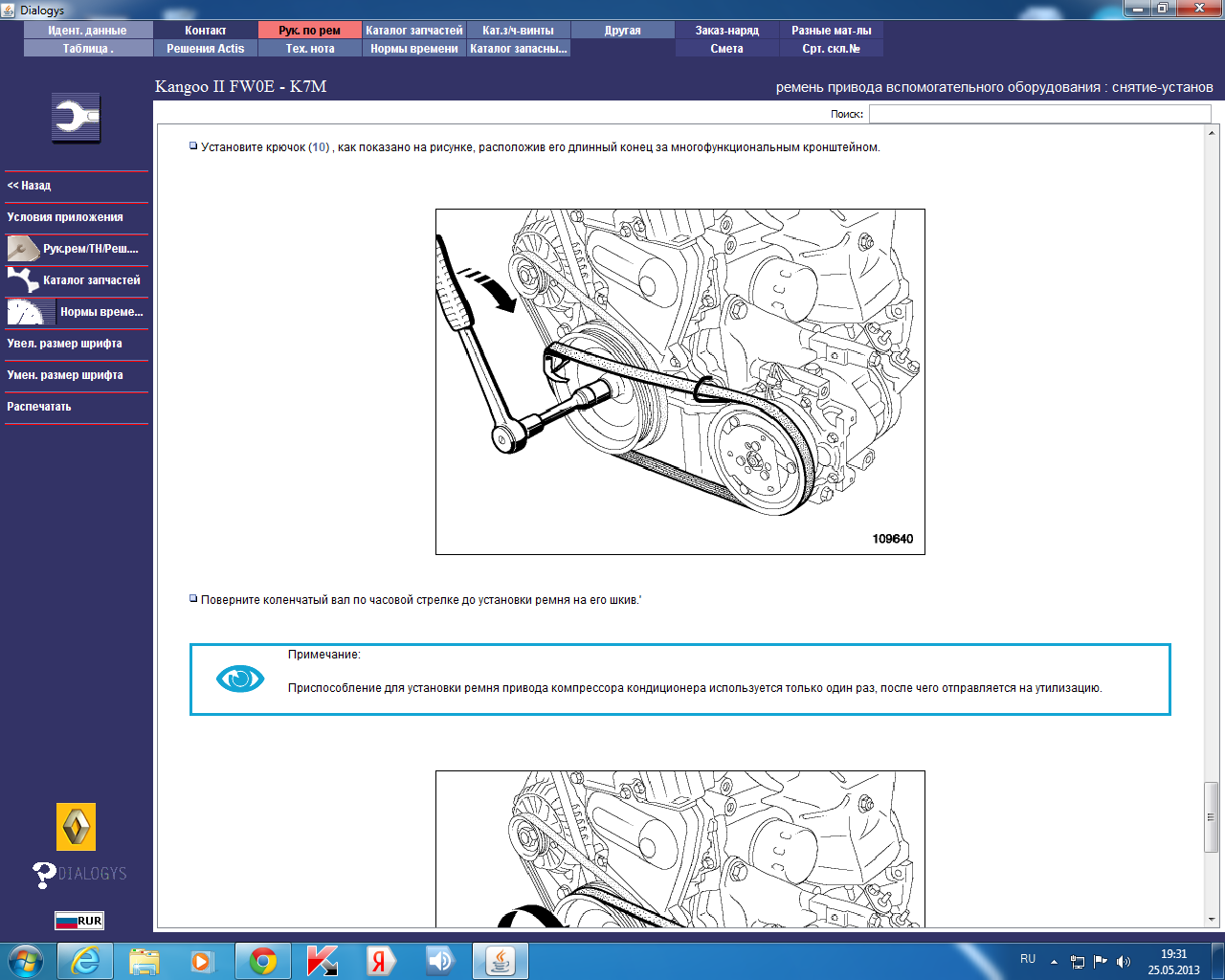Open the Кат.з/ч-винты tab
Screen dimensions: 1225x980
click(x=519, y=31)
